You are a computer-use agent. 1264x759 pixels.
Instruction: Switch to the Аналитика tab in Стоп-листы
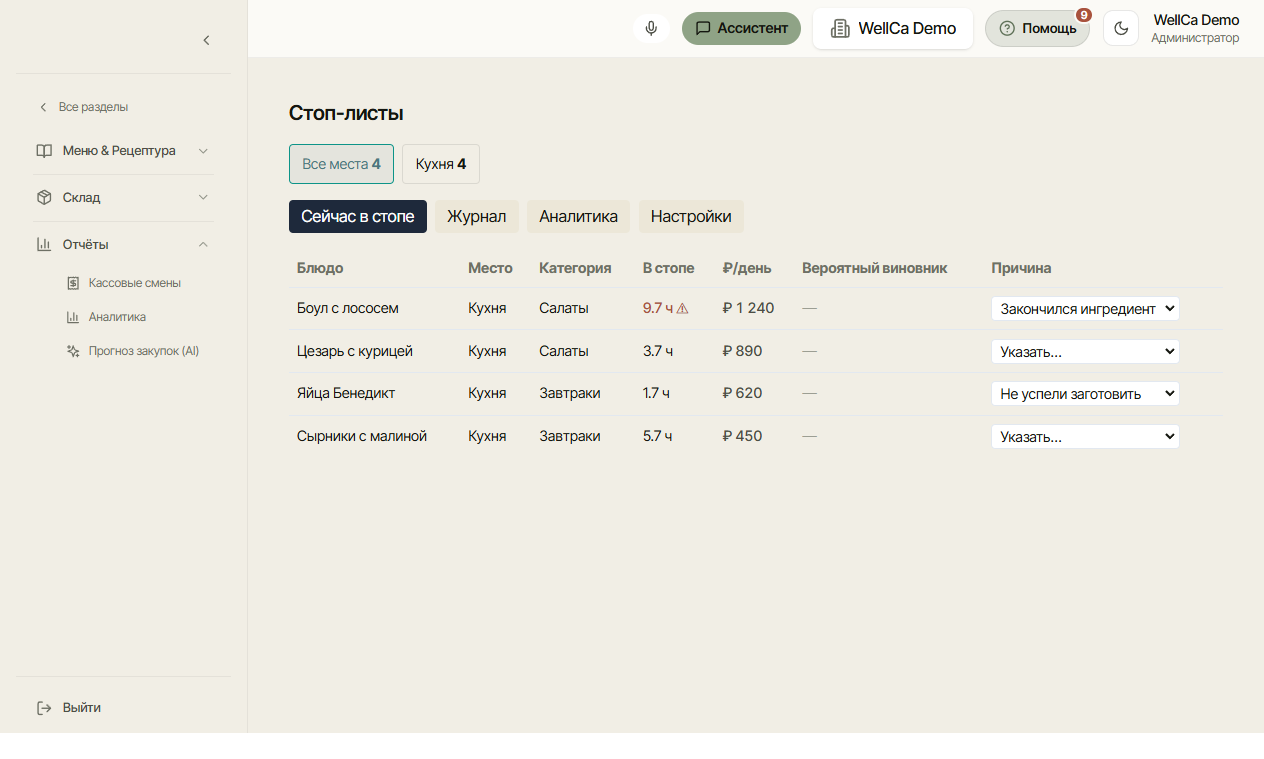tap(578, 217)
